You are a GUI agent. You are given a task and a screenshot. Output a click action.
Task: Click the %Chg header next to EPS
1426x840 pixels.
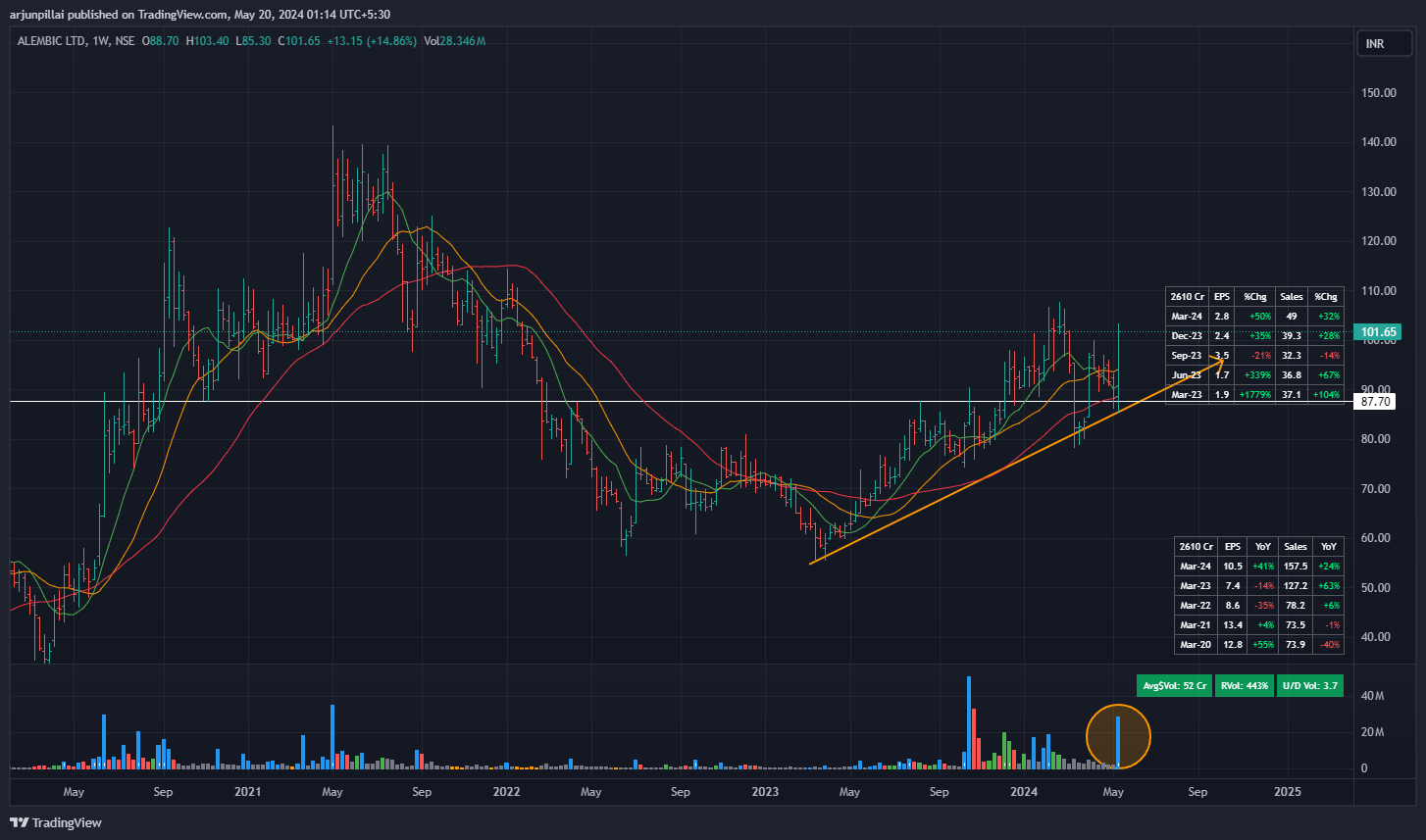tap(1255, 296)
